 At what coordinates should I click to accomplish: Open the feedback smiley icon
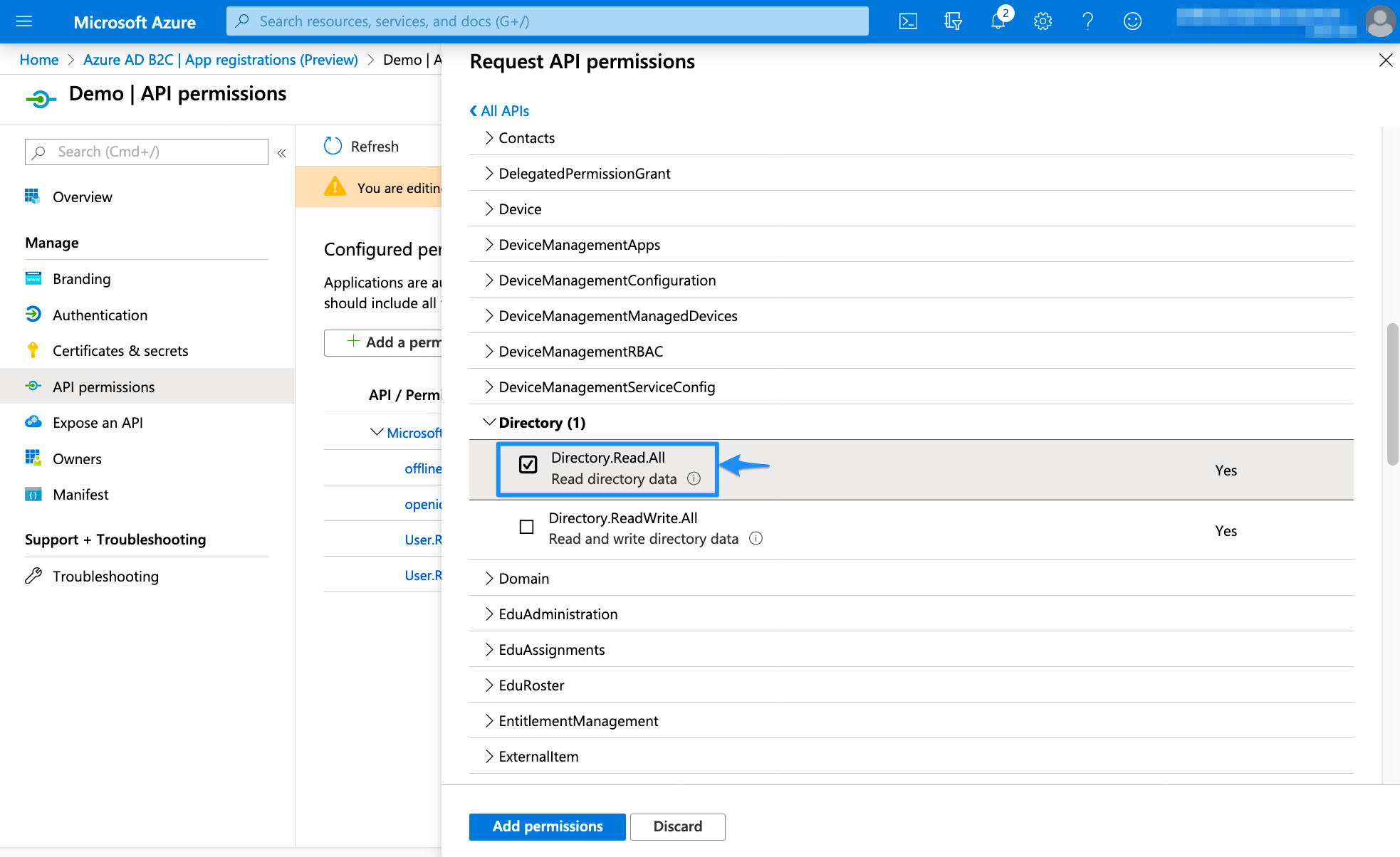point(1132,21)
